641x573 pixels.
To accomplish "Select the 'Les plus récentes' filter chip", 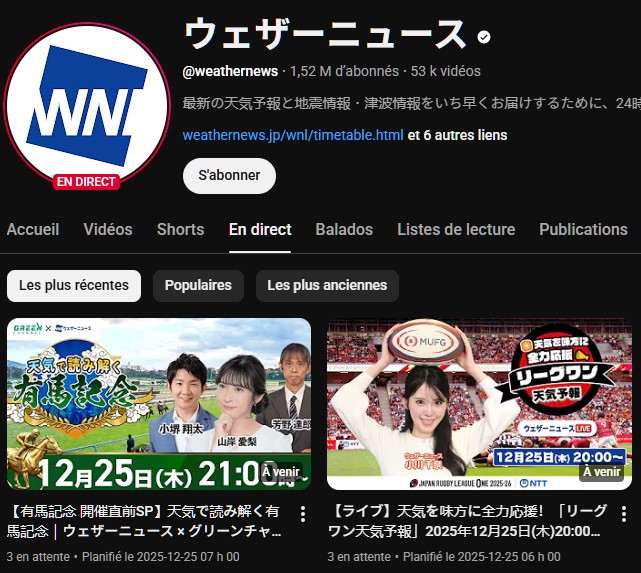I will pyautogui.click(x=74, y=286).
